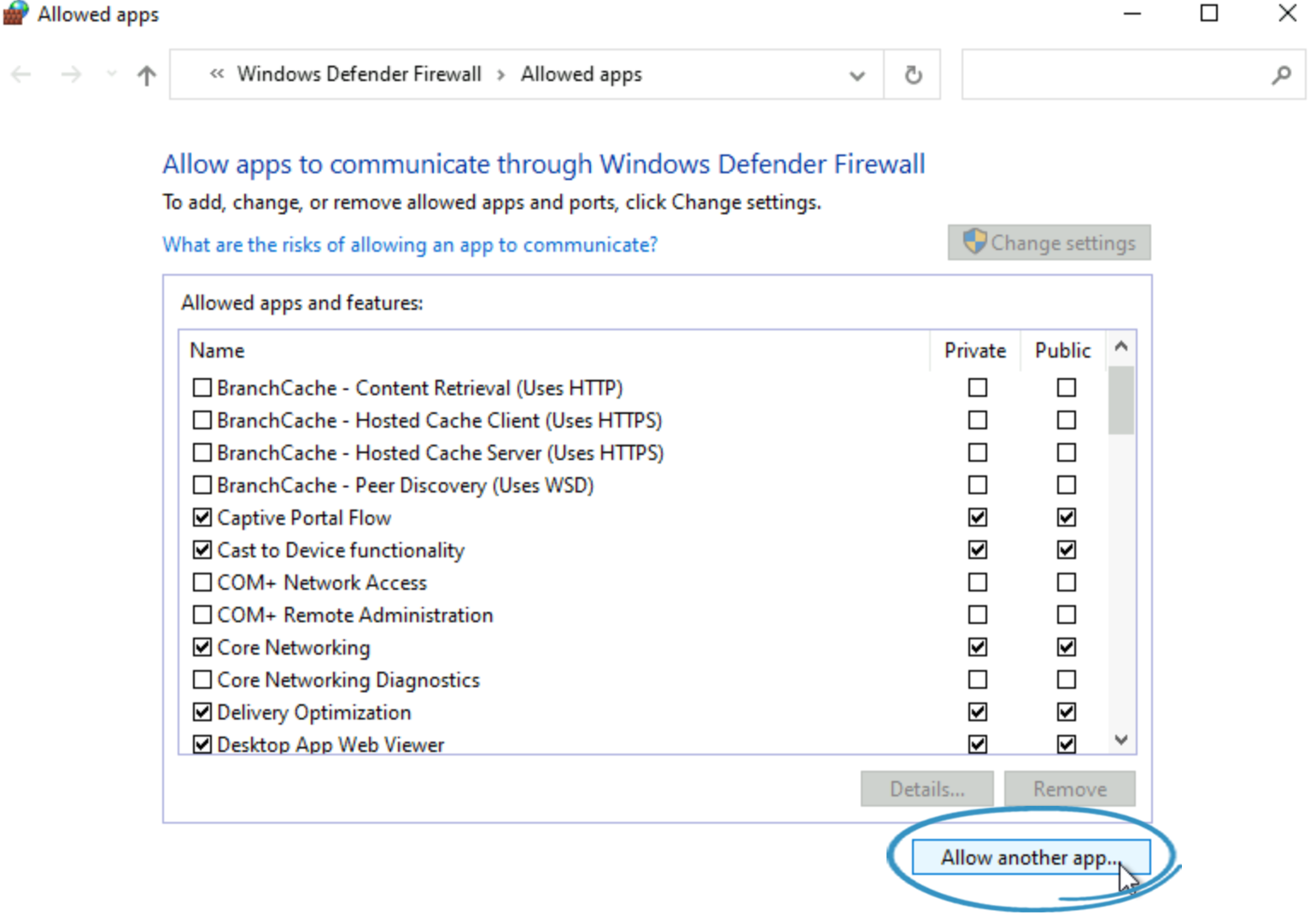Click the Allow another app button
This screenshot has width=1316, height=921.
pos(1031,857)
